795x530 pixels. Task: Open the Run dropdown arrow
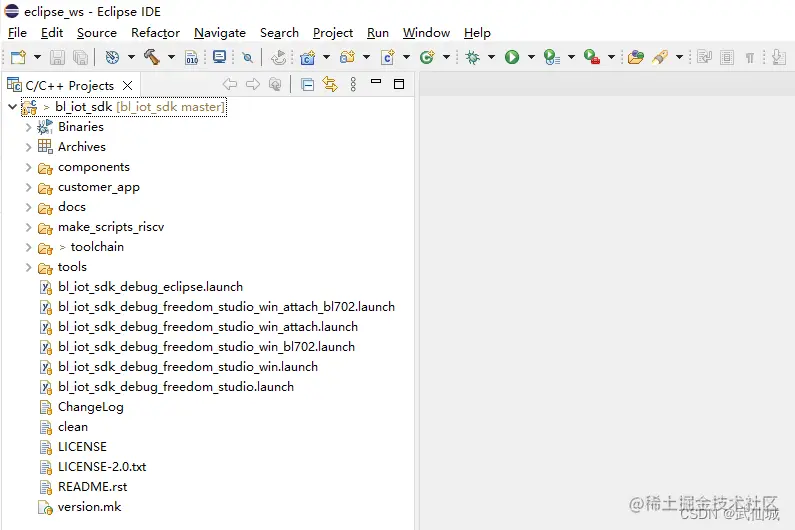531,57
